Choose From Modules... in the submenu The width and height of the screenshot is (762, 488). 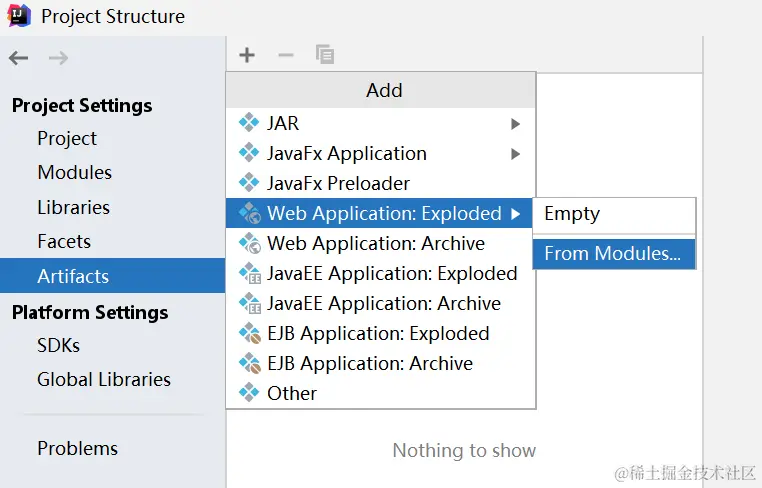point(614,254)
